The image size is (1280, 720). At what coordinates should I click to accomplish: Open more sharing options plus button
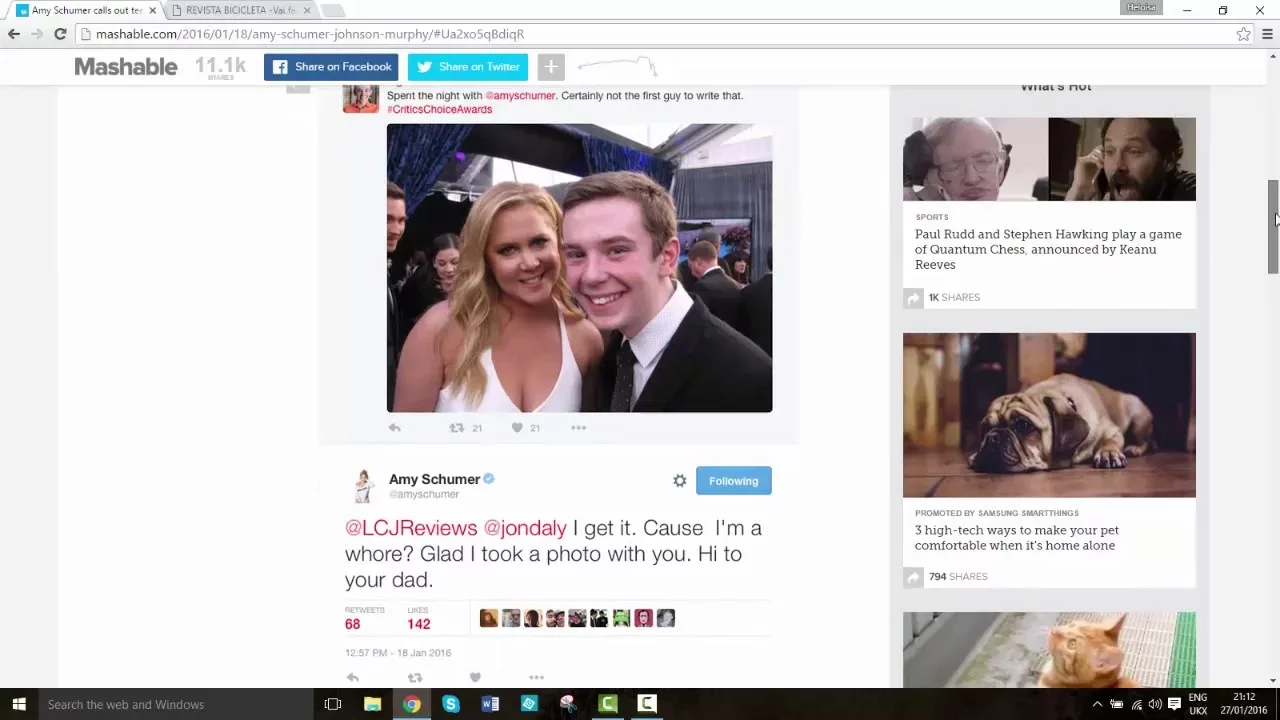pos(551,67)
